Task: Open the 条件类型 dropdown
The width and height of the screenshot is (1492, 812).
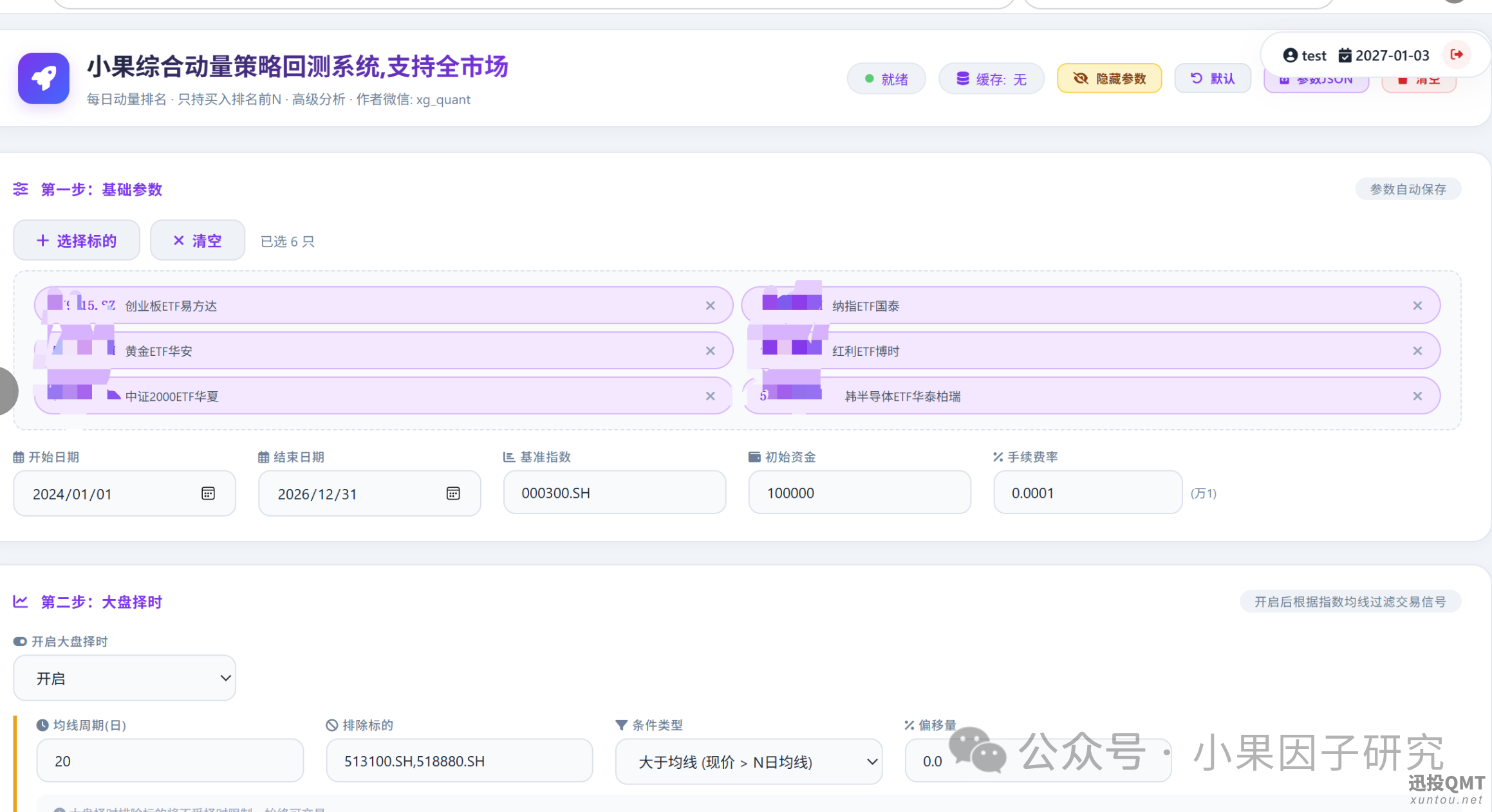Action: [x=749, y=762]
